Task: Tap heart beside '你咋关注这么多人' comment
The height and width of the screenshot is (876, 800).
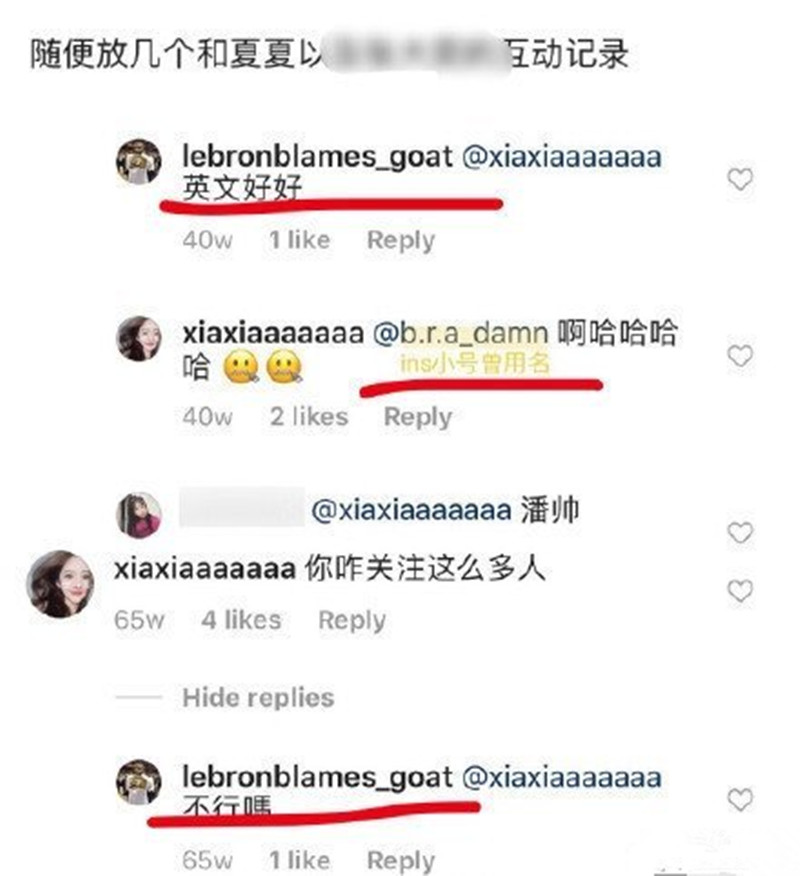Action: [x=740, y=591]
